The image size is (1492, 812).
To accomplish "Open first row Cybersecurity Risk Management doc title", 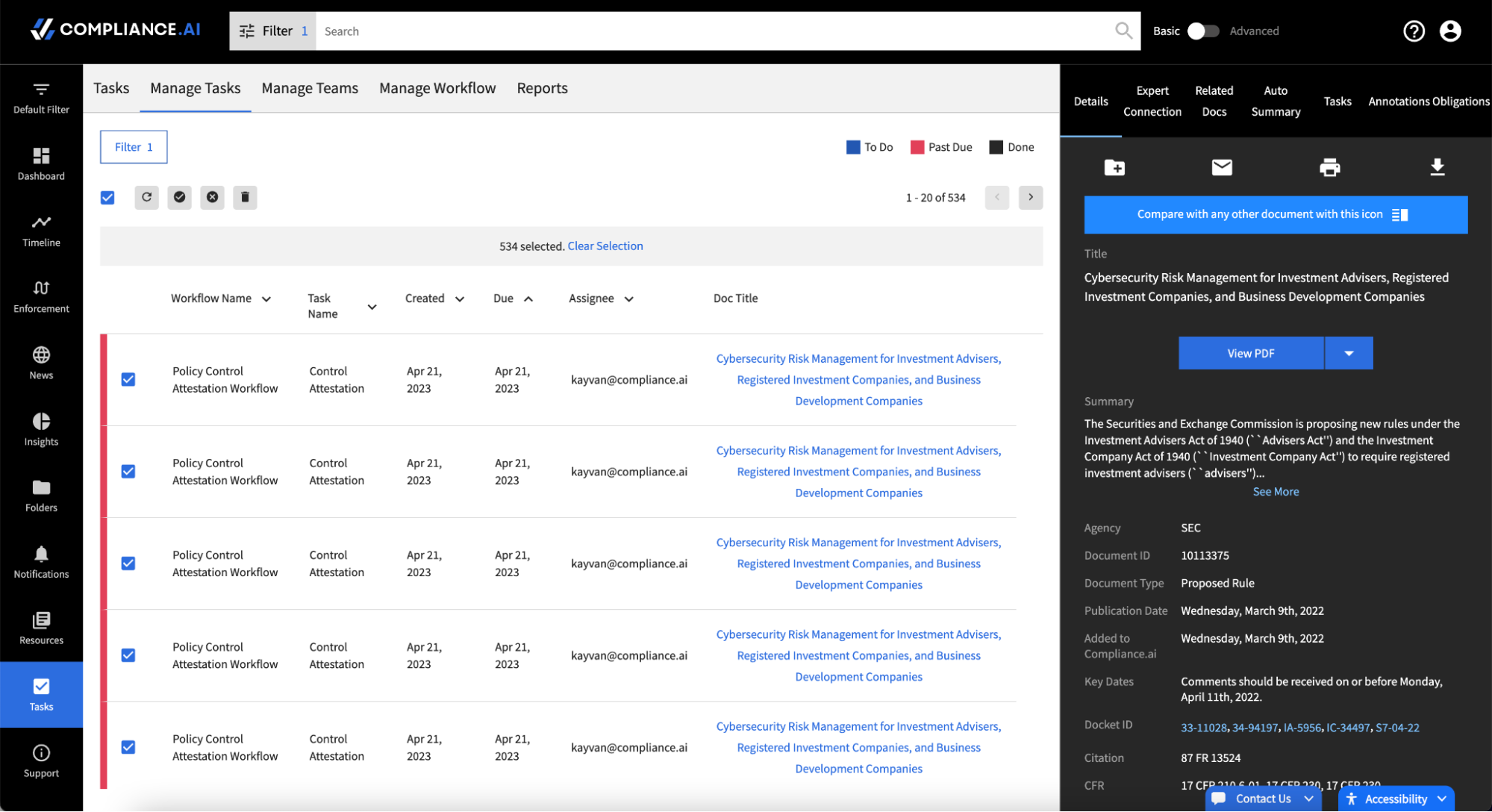I will [x=858, y=379].
